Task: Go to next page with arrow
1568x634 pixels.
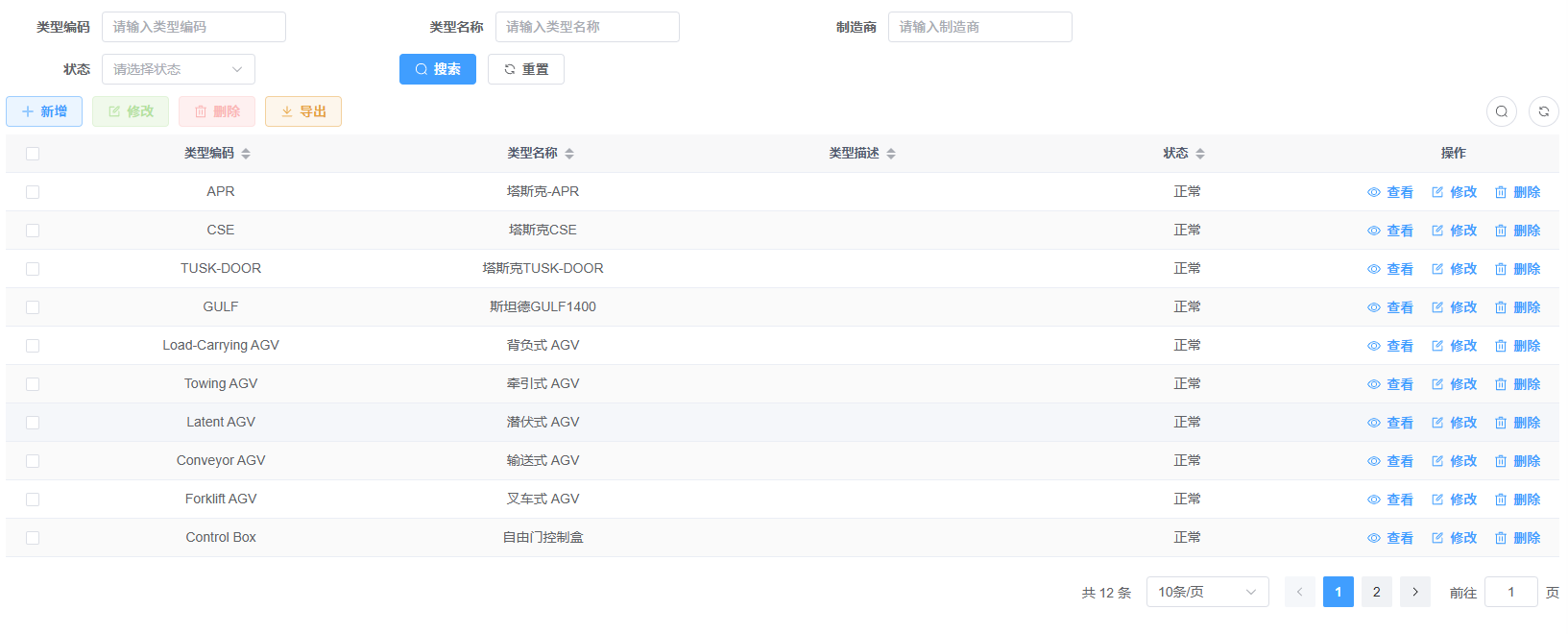Action: click(x=1414, y=592)
